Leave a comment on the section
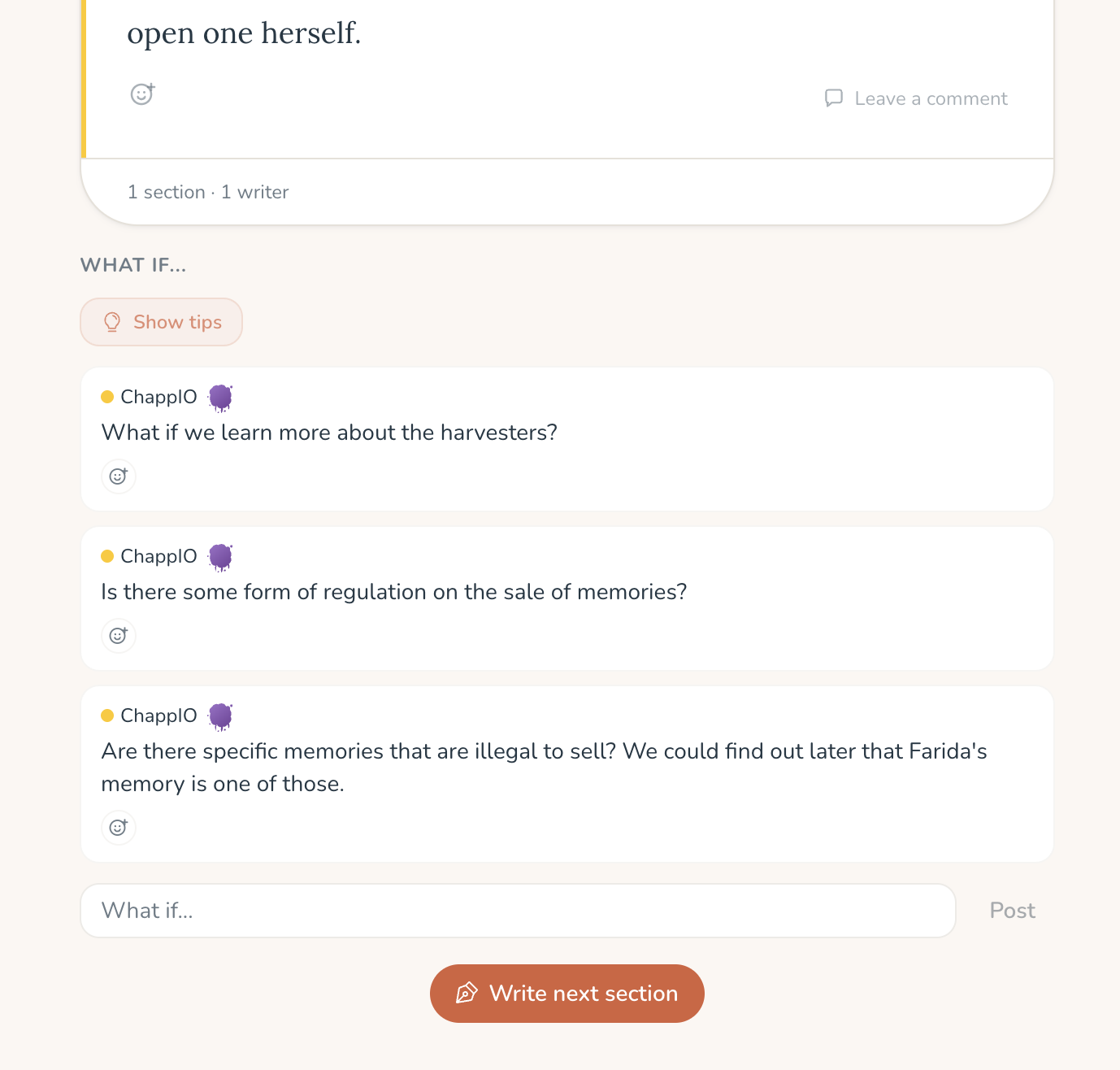Image resolution: width=1120 pixels, height=1070 pixels. [x=930, y=99]
